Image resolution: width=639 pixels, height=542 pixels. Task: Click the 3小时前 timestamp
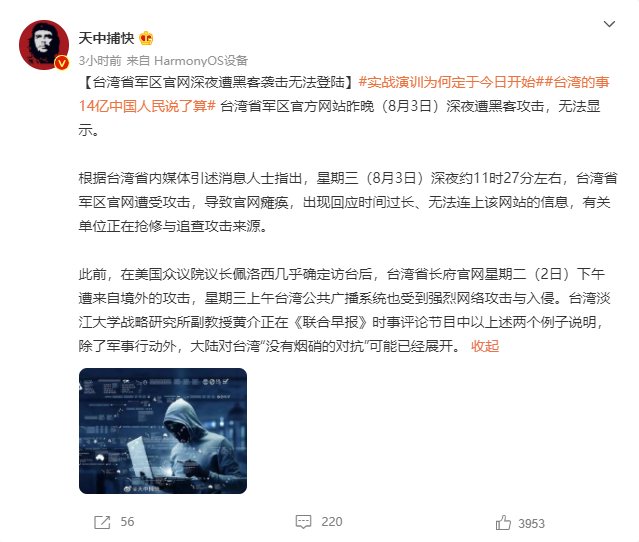[100, 61]
